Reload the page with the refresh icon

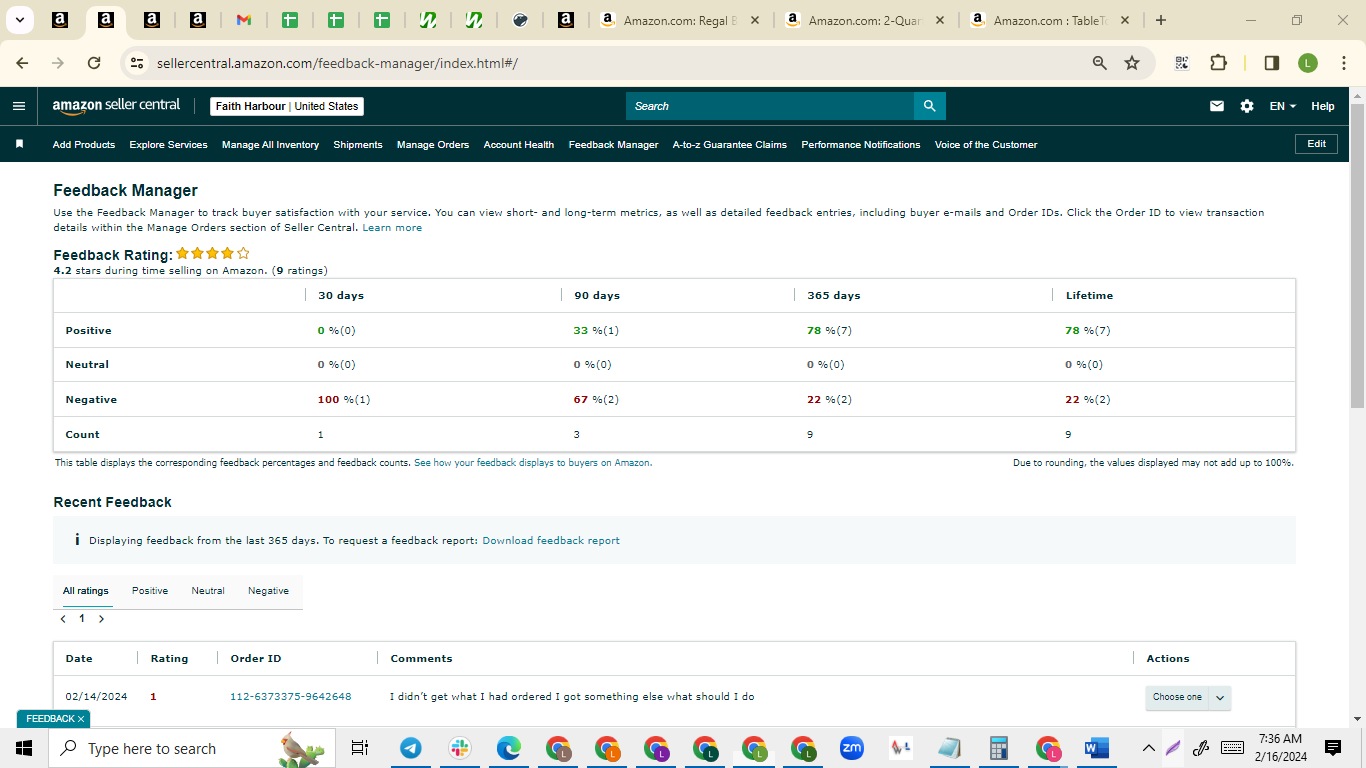pos(94,63)
